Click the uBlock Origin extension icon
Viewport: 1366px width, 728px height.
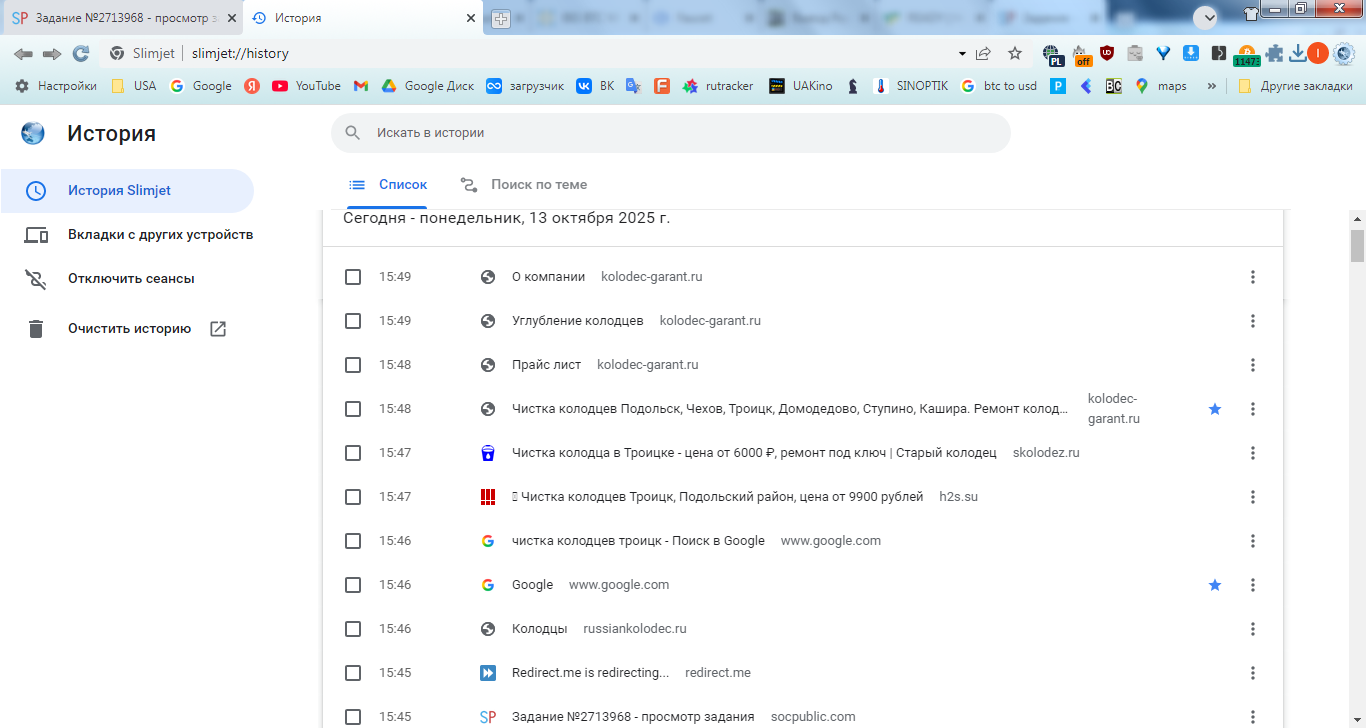tap(1107, 54)
